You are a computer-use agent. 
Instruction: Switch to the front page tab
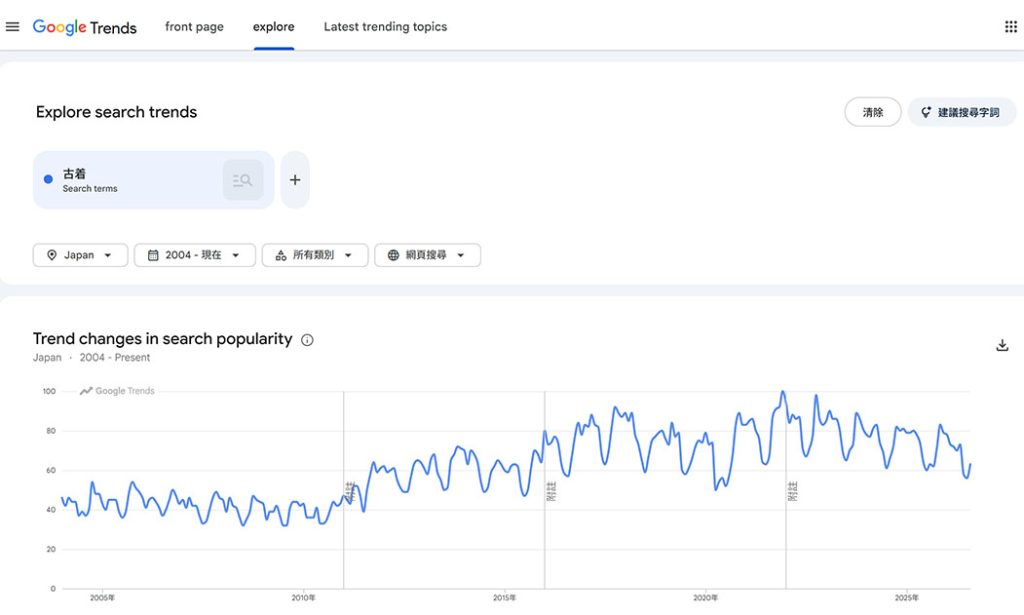click(x=194, y=27)
